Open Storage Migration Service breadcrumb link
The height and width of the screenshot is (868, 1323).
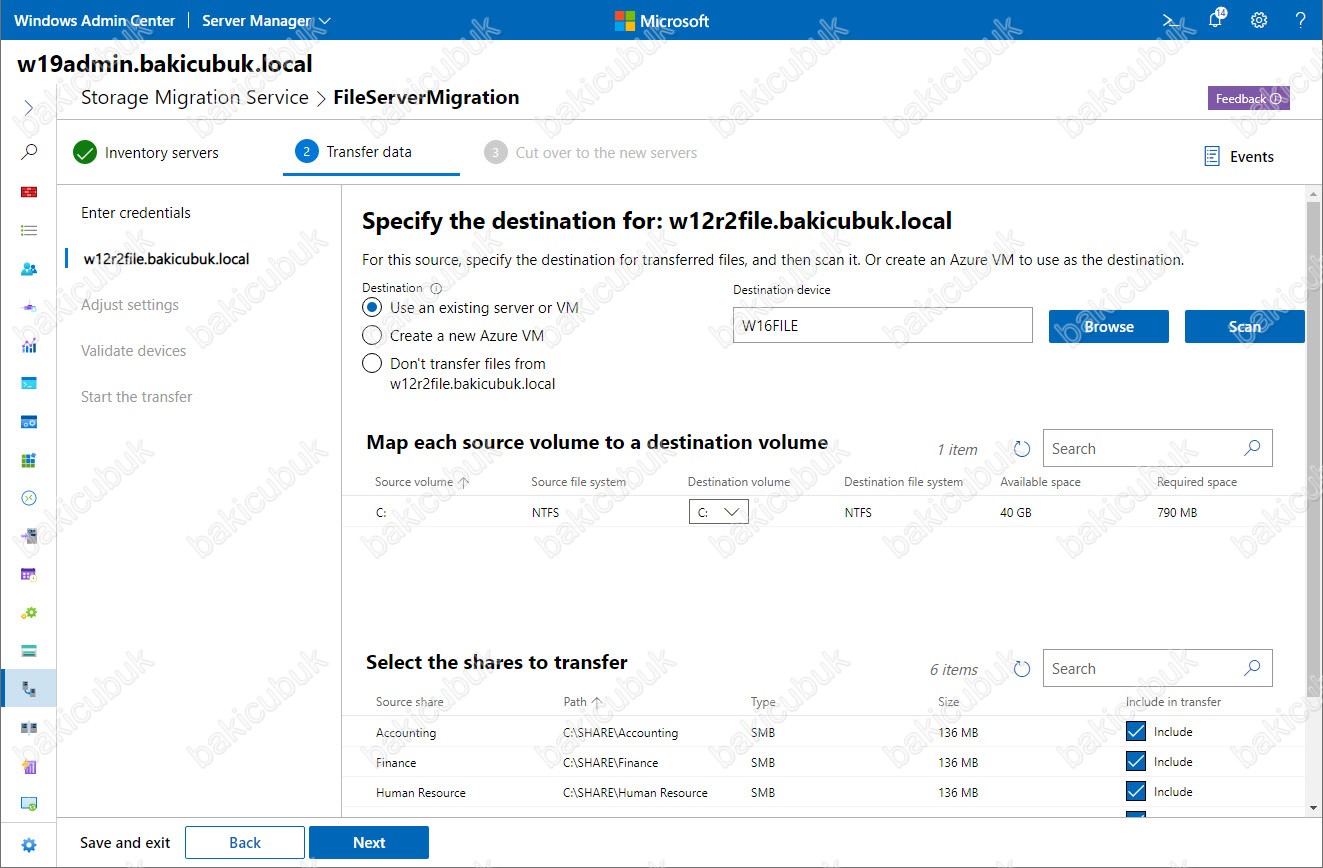(x=195, y=98)
